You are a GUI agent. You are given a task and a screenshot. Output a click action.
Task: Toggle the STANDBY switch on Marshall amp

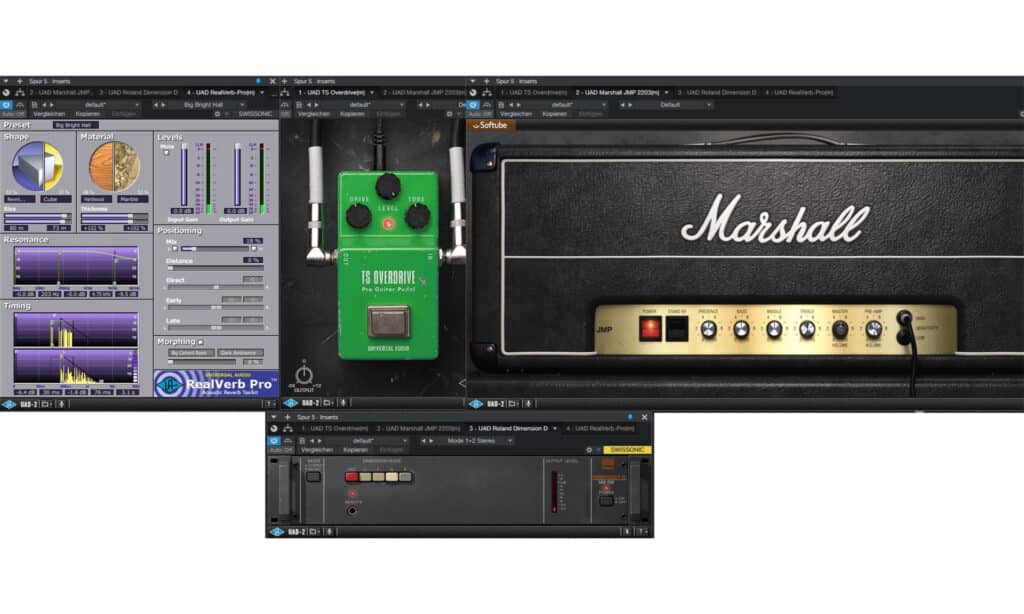click(677, 329)
